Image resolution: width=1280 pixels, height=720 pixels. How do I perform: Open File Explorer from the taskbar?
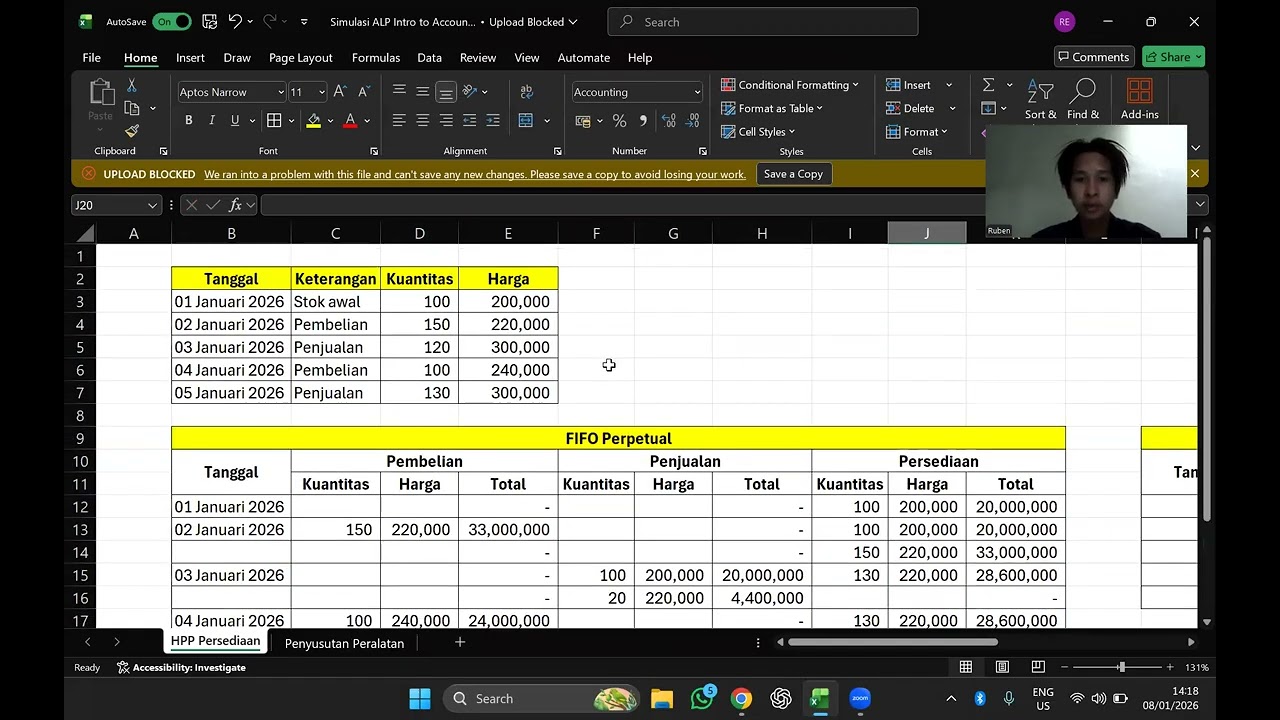pyautogui.click(x=662, y=698)
